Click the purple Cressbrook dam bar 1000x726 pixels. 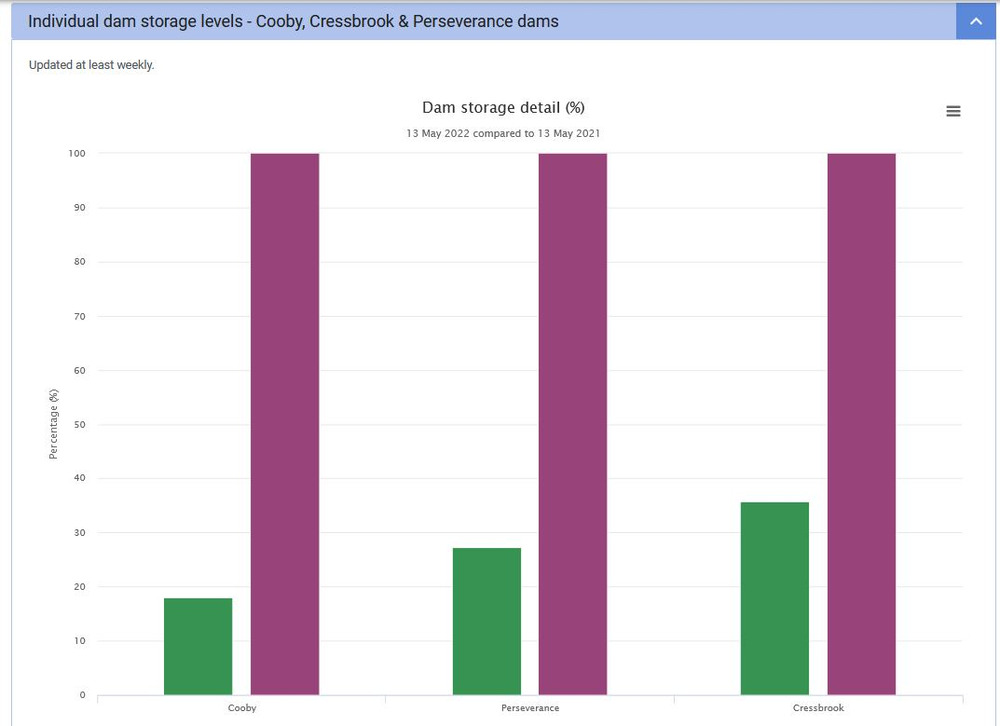click(x=861, y=424)
